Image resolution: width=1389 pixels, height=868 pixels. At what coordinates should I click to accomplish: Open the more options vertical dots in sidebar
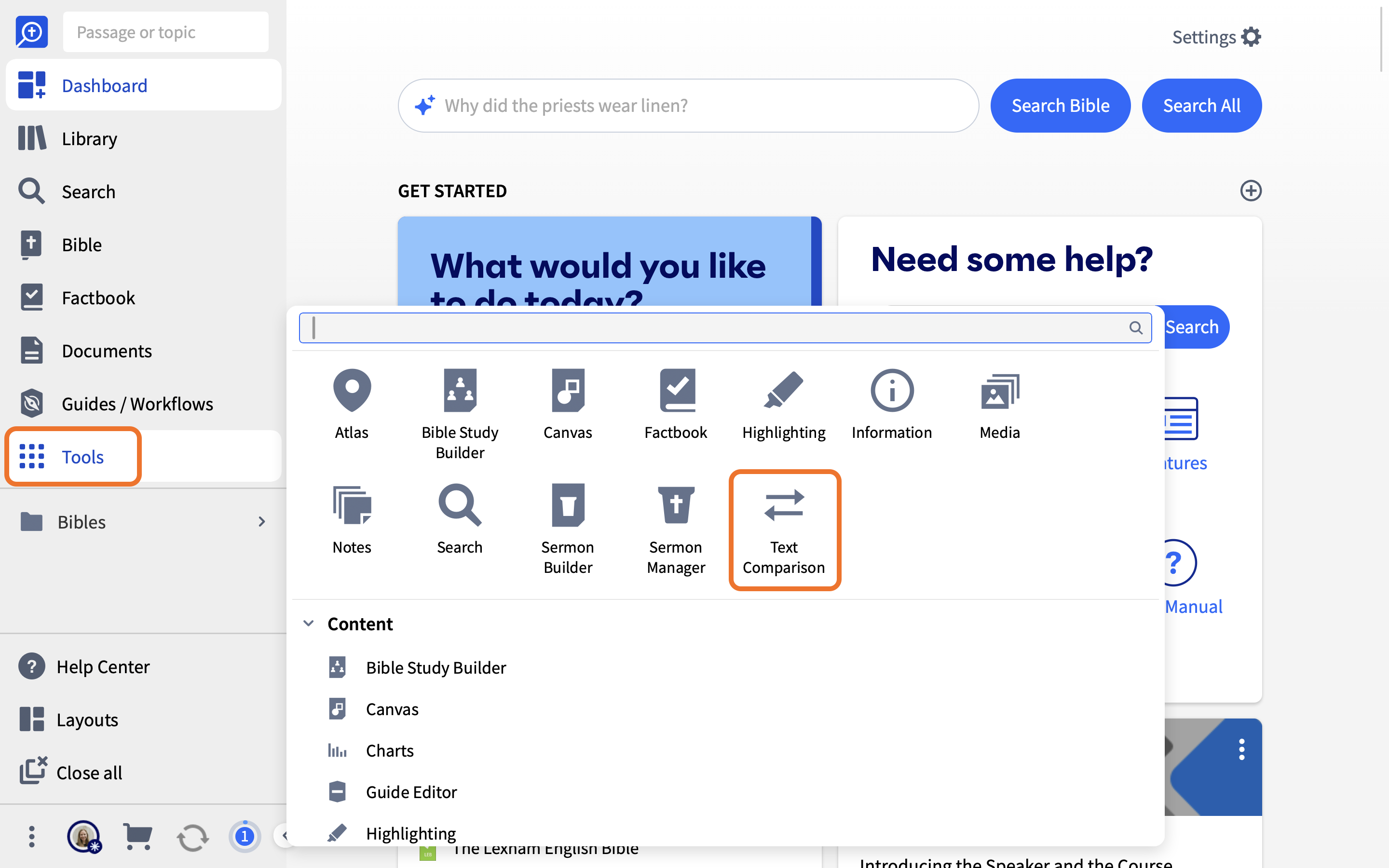click(x=31, y=837)
